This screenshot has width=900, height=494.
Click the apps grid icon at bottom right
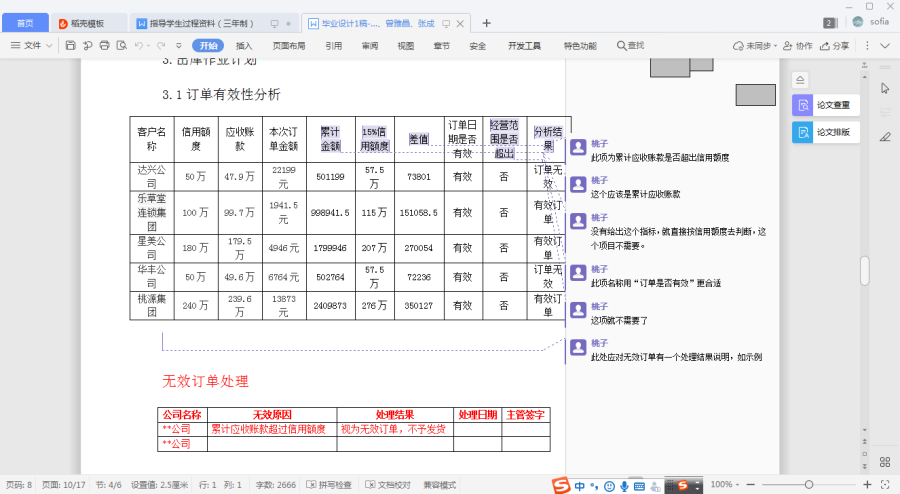pos(885,462)
